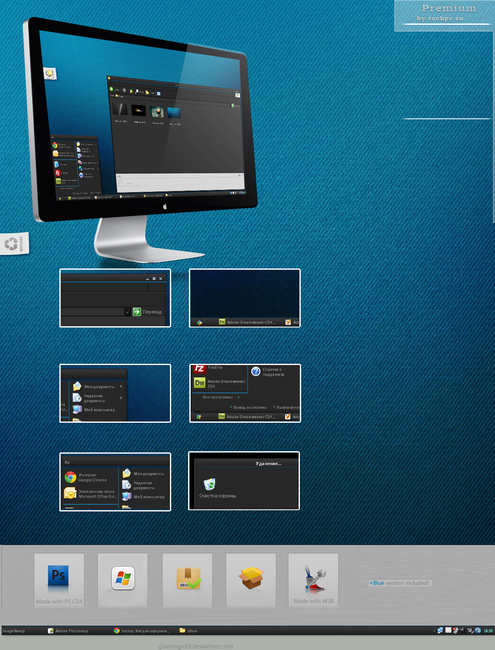The image size is (495, 650).
Task: Click the 'Очистка корзины' recycle bin icon
Action: (209, 484)
